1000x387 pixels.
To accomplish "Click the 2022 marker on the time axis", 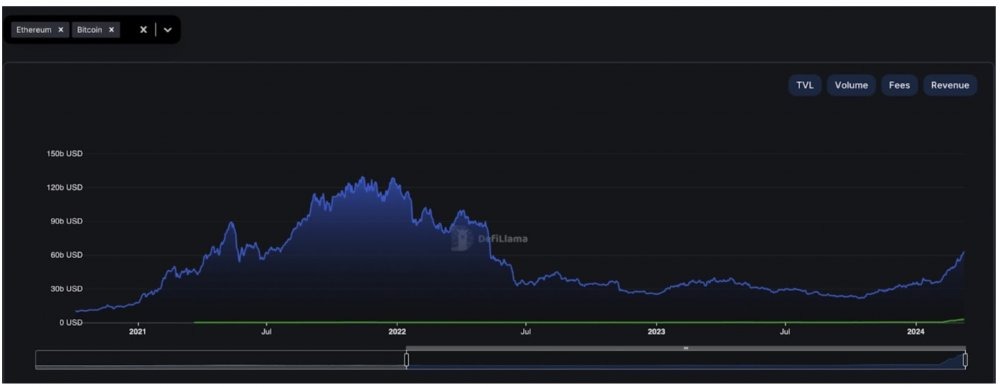I will (x=397, y=332).
